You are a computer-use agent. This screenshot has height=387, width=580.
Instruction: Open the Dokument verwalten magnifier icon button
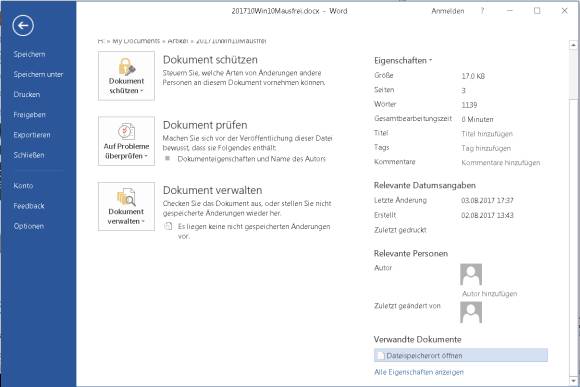[x=126, y=206]
